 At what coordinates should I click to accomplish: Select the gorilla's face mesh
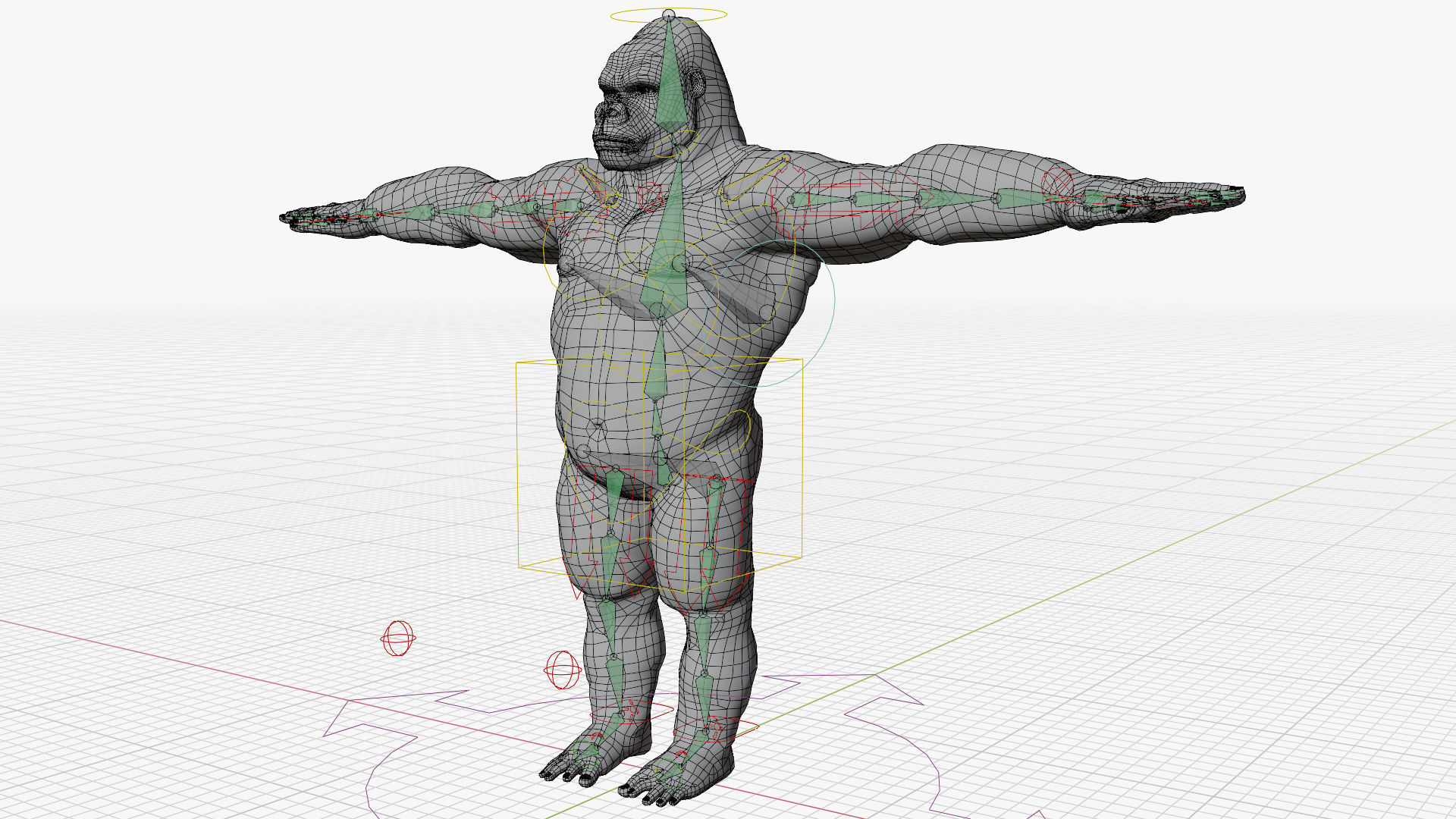(x=626, y=110)
